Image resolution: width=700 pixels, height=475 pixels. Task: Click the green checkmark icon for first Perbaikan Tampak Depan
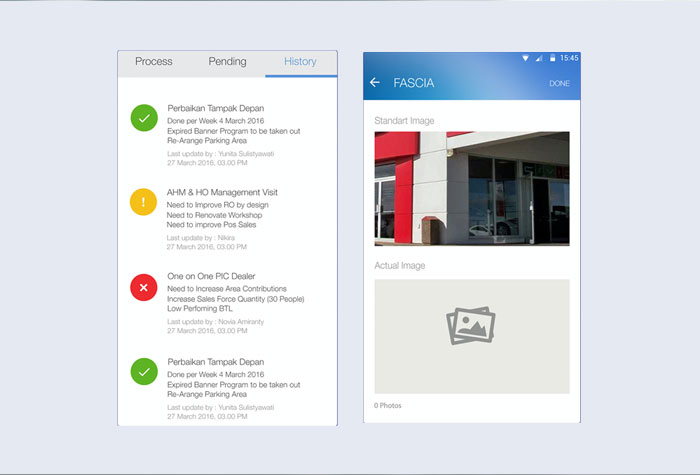tap(144, 118)
